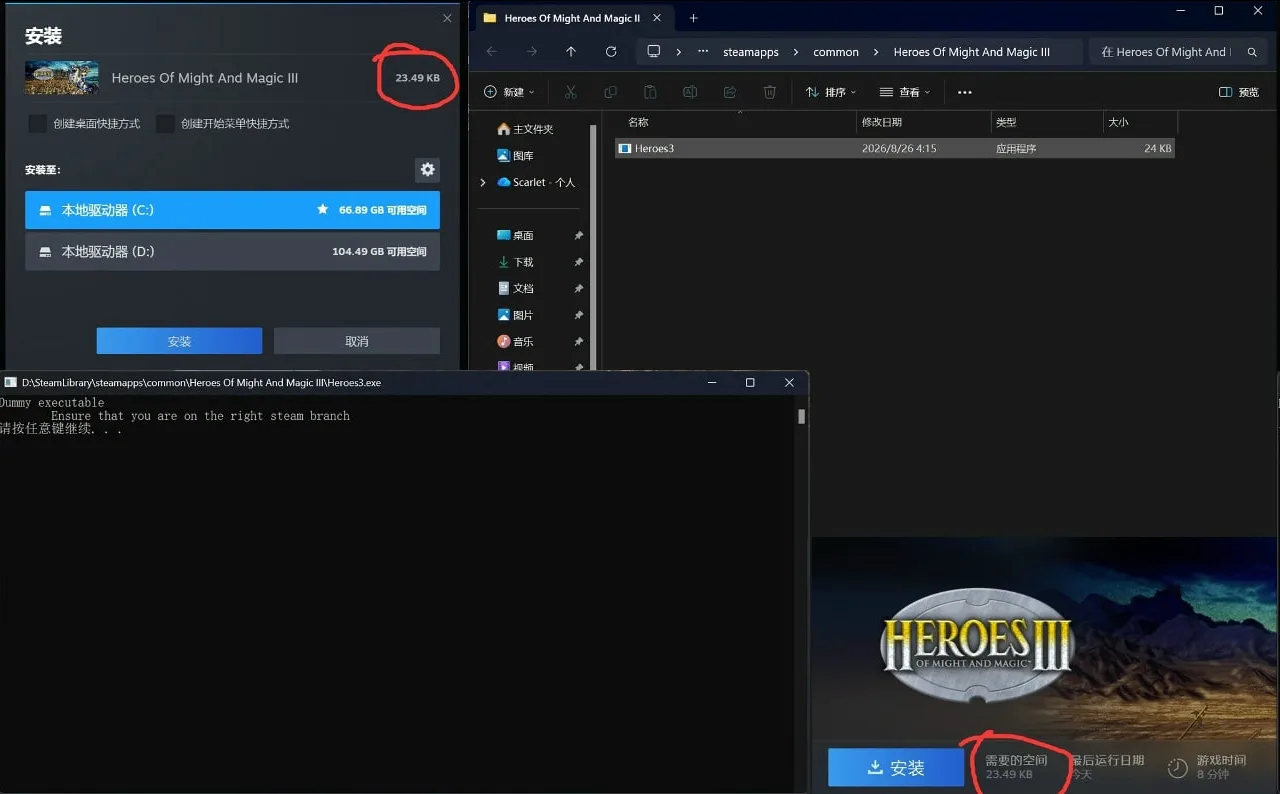Expand the address bar ellipsis for hidden path
The width and height of the screenshot is (1280, 794).
coord(703,52)
